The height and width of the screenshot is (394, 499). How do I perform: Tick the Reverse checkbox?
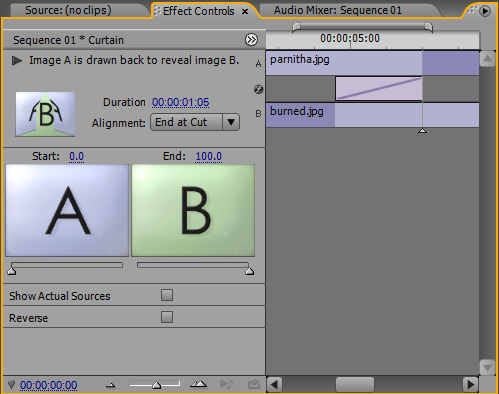click(167, 317)
